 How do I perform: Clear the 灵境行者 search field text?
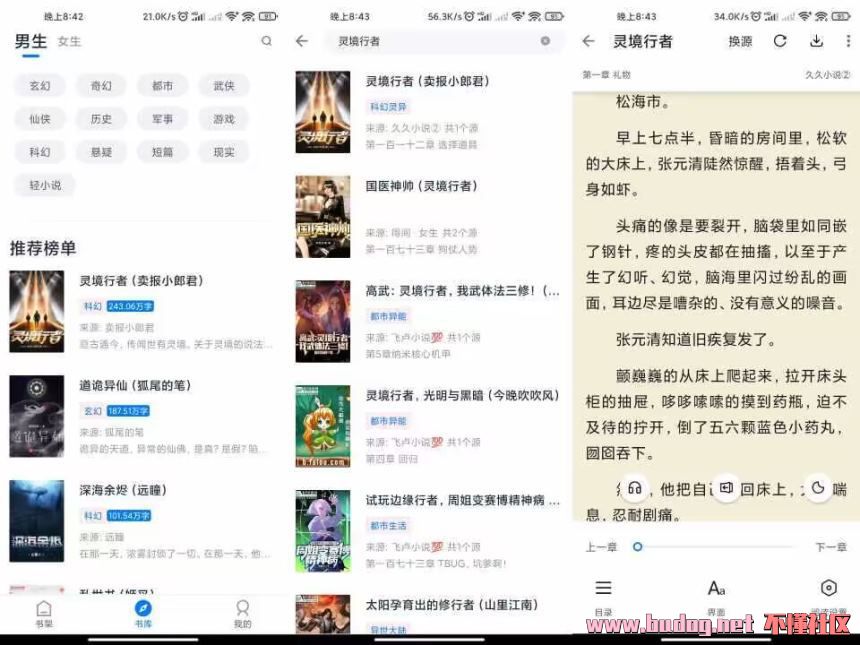tap(545, 41)
